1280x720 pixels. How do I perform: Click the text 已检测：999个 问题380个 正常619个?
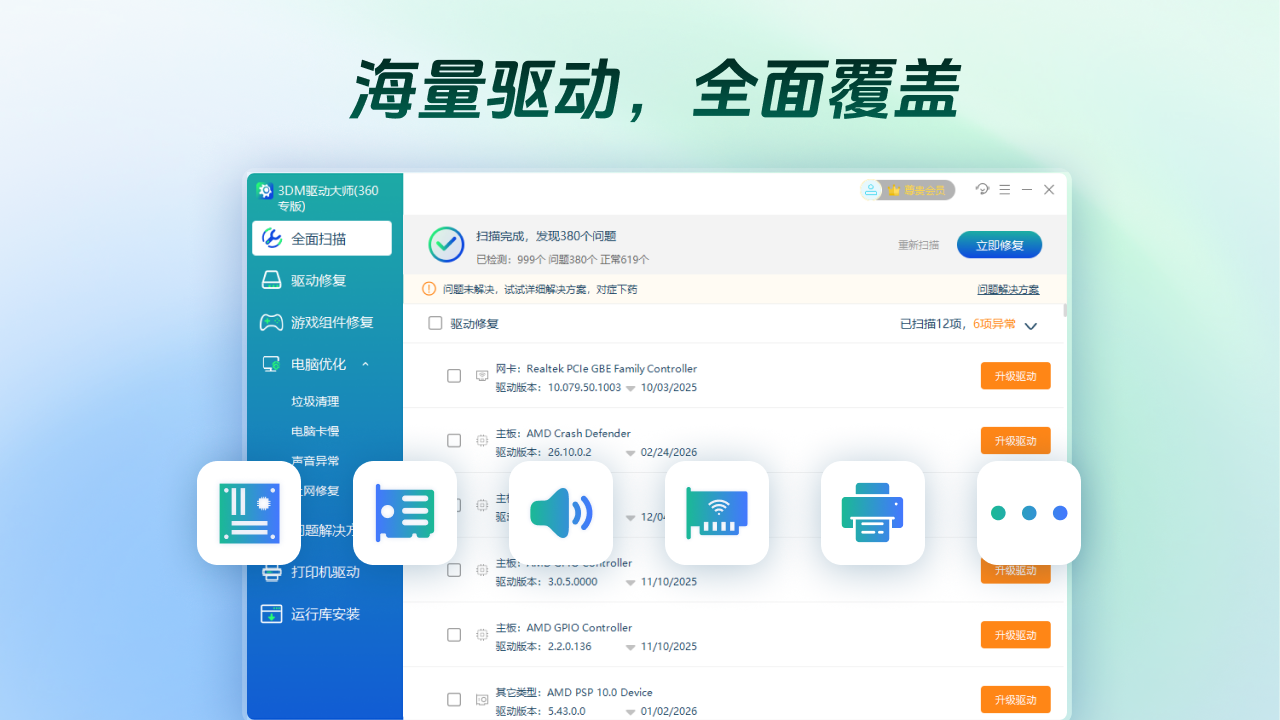pos(562,259)
